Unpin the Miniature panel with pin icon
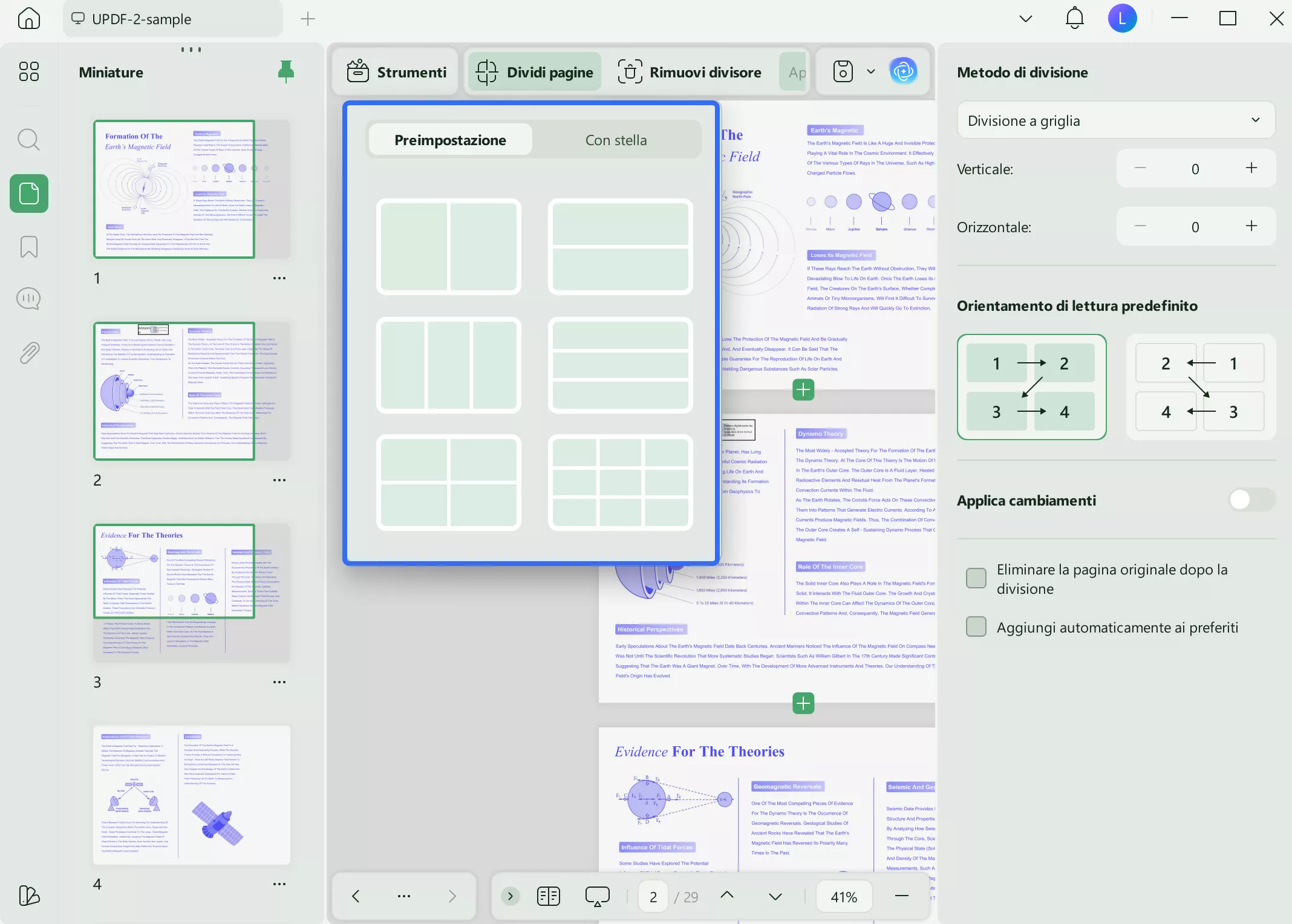This screenshot has height=924, width=1292. coord(285,72)
